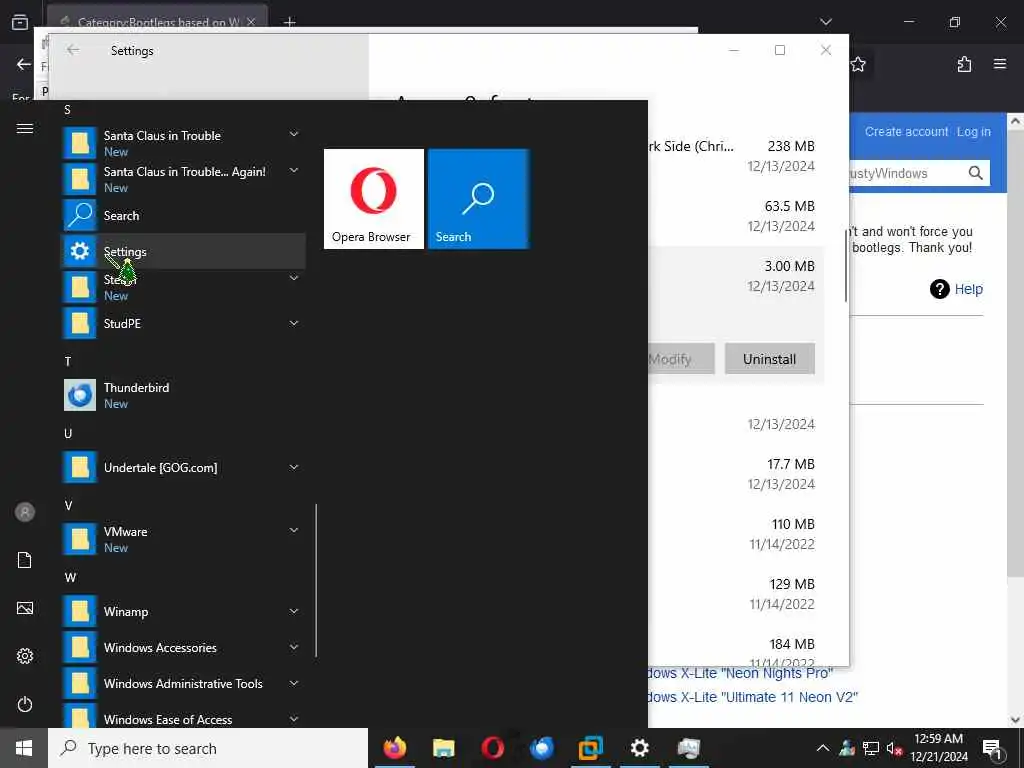1024x768 pixels.
Task: Launch Thunderbird from the app list
Action: (183, 395)
